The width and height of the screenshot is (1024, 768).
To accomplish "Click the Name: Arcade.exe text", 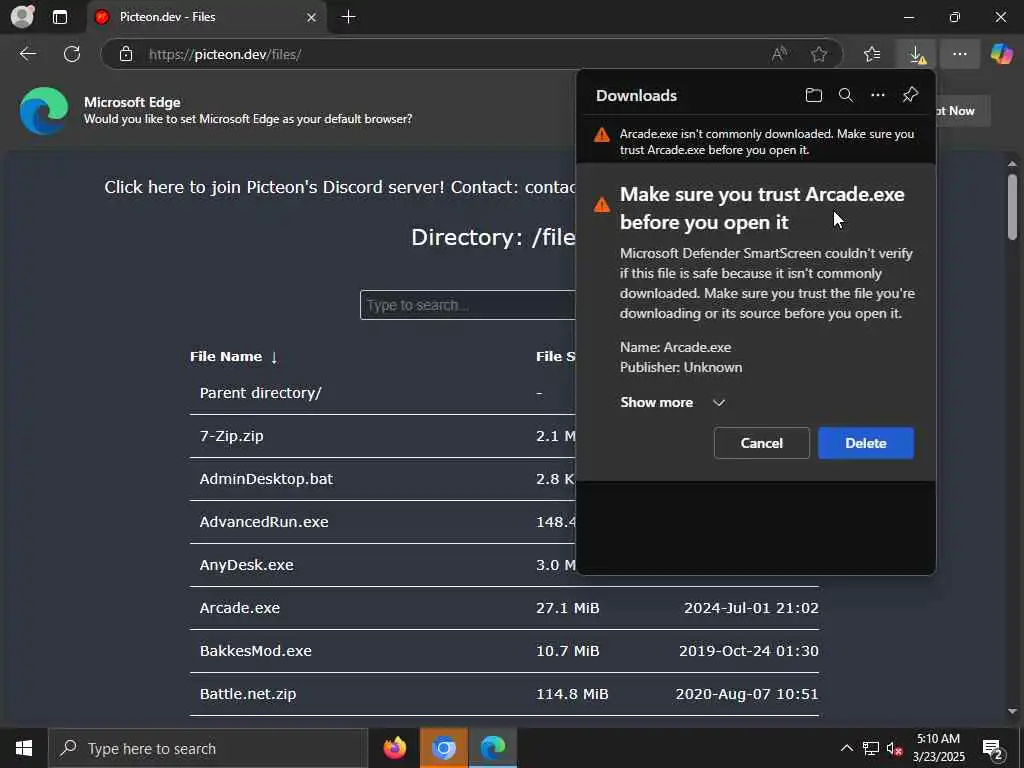I will coord(675,347).
